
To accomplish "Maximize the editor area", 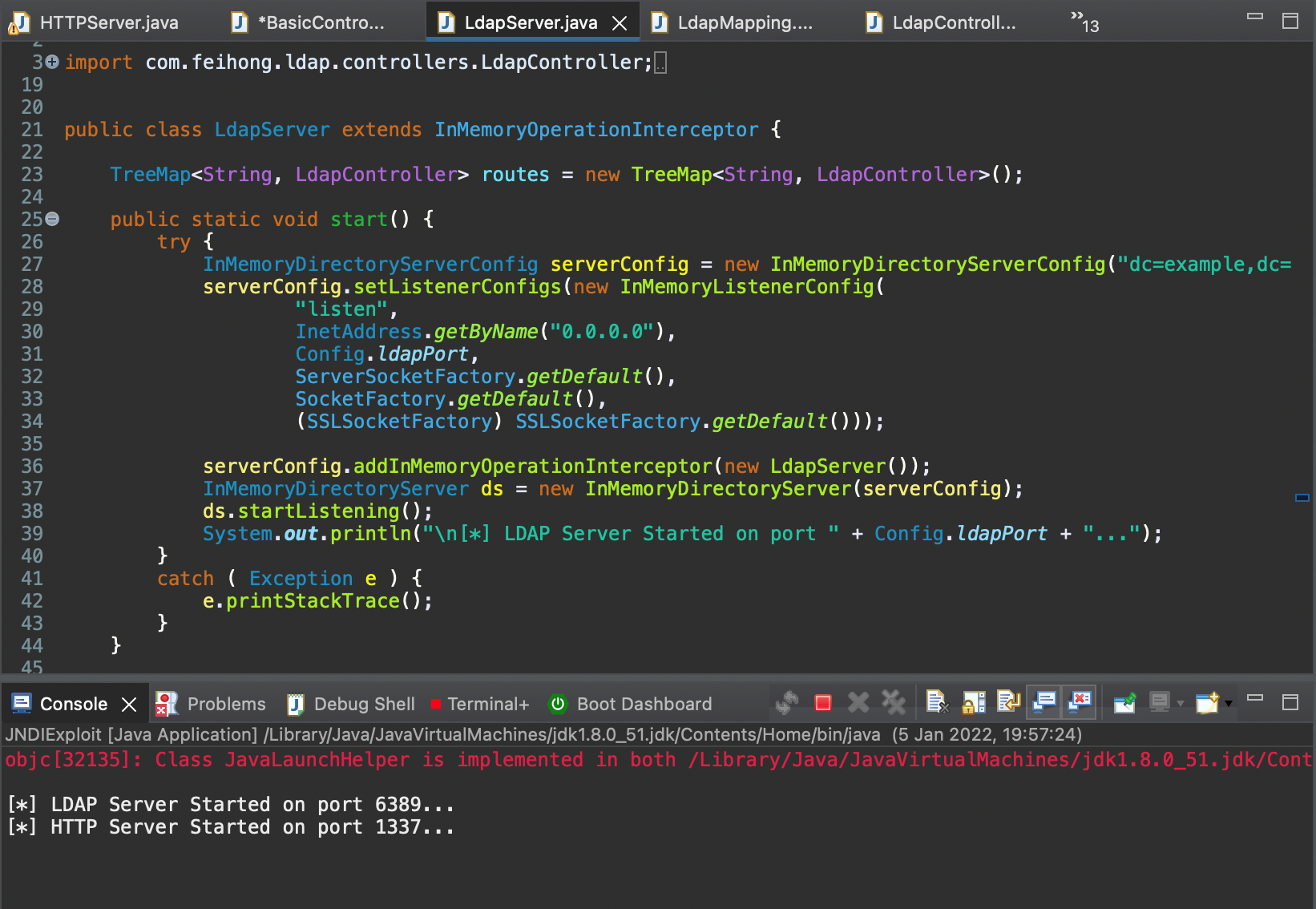I will point(1290,21).
